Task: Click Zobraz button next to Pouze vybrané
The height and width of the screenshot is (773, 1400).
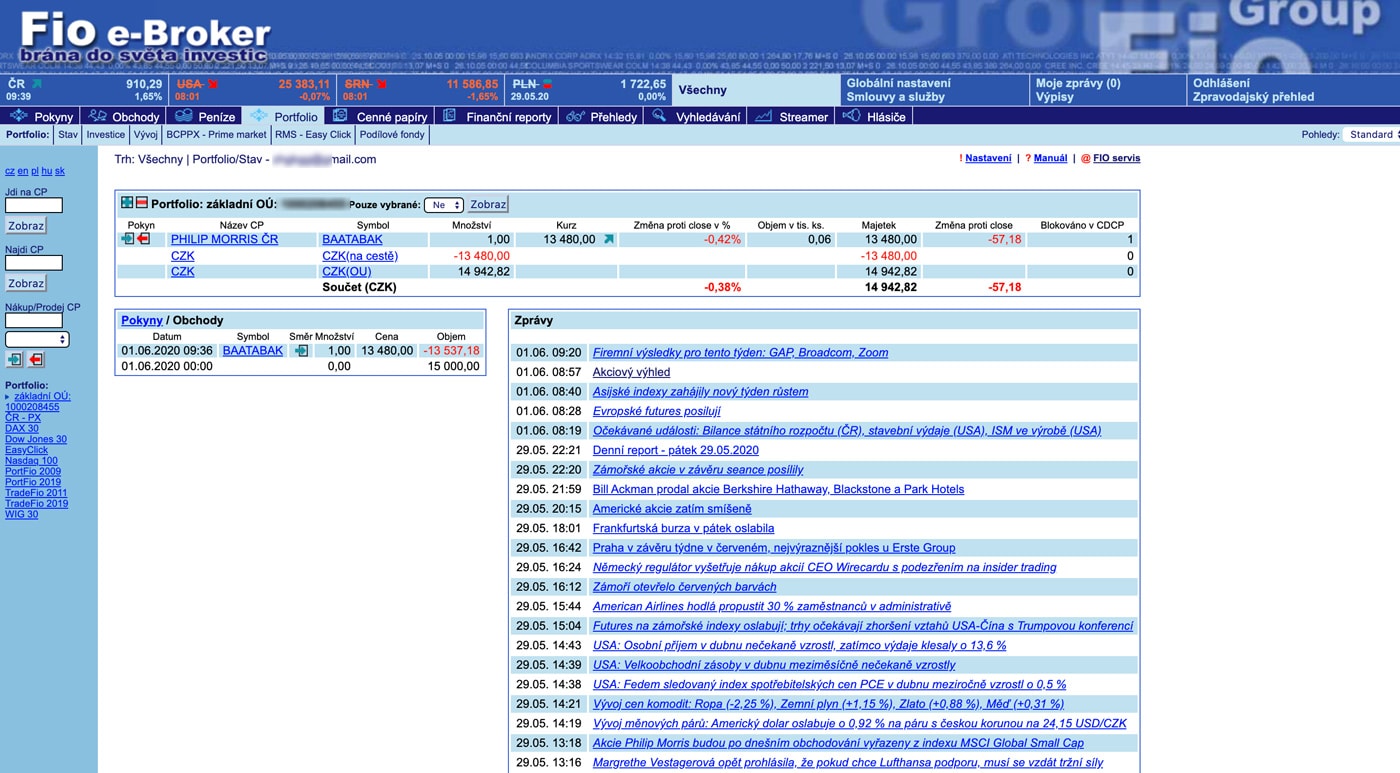Action: 488,205
